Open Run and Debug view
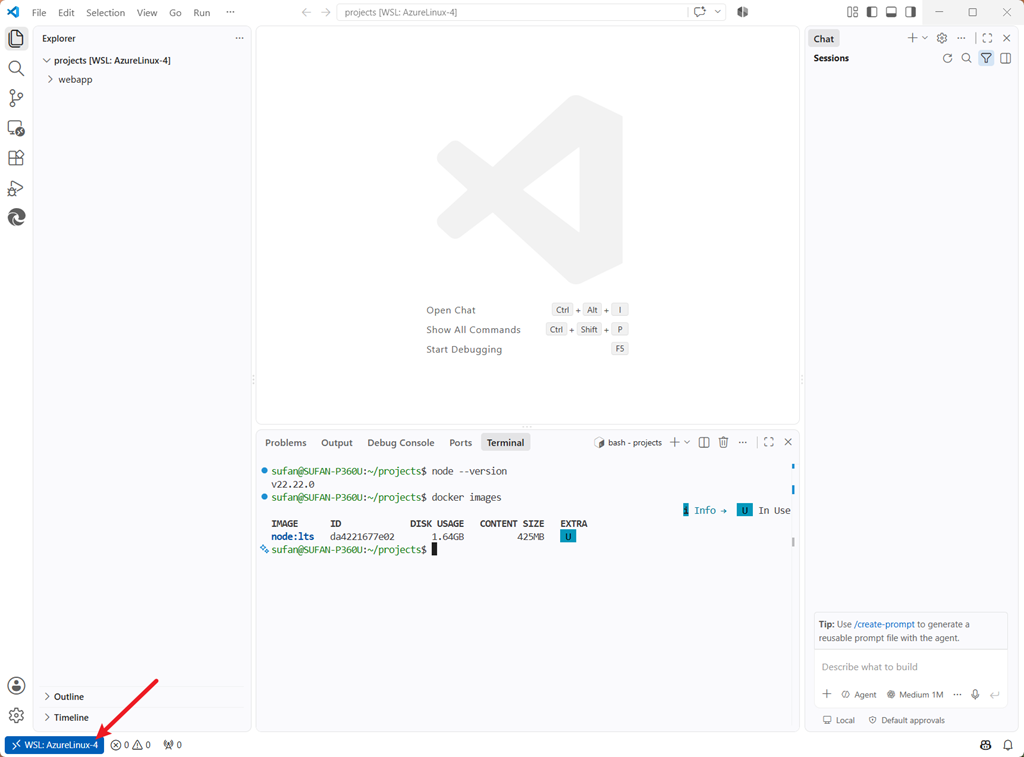Viewport: 1024px width, 757px height. click(16, 188)
